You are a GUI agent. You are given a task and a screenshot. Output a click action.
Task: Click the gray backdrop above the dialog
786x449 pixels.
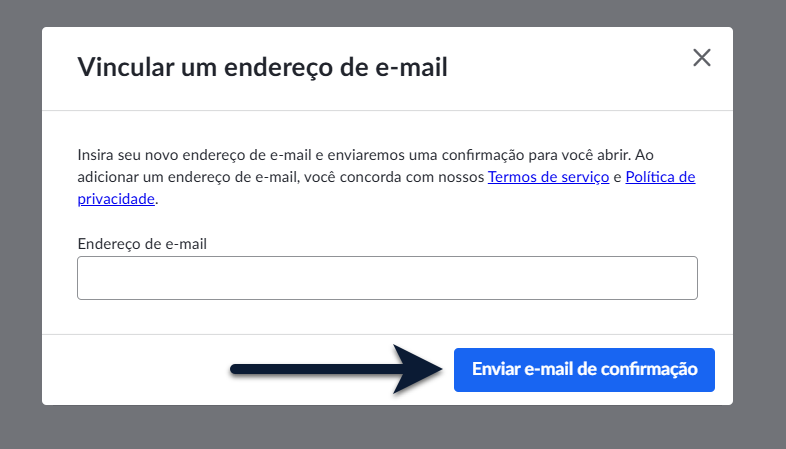tap(393, 13)
